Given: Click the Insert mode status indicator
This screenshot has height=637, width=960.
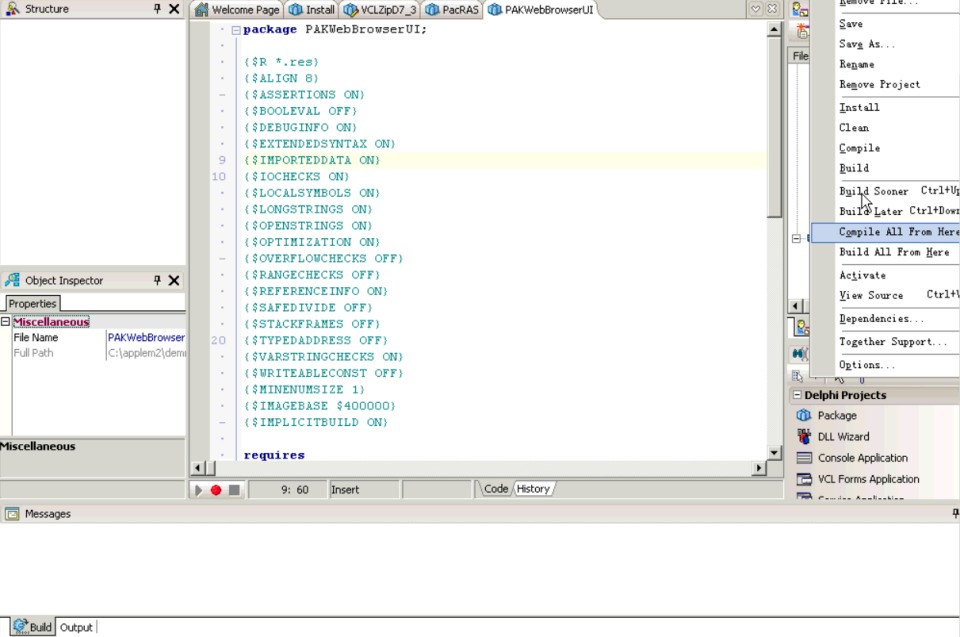Looking at the screenshot, I should click(x=364, y=490).
